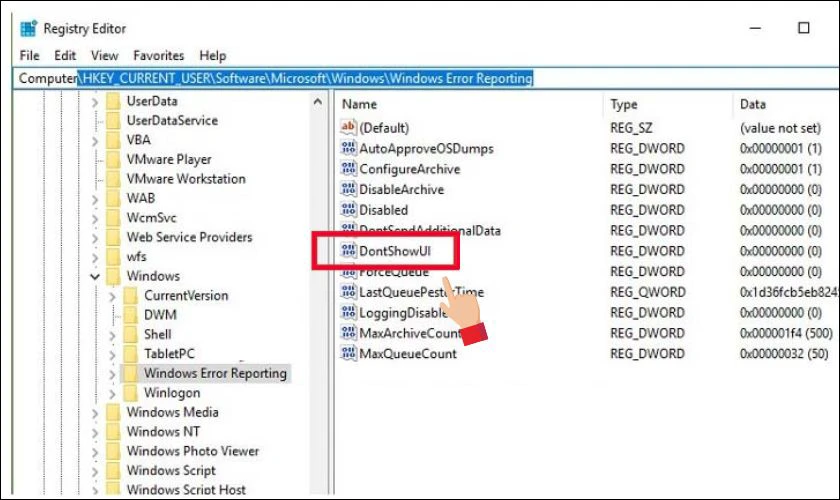
Task: Click the Windows Media folder icon
Action: coord(113,412)
